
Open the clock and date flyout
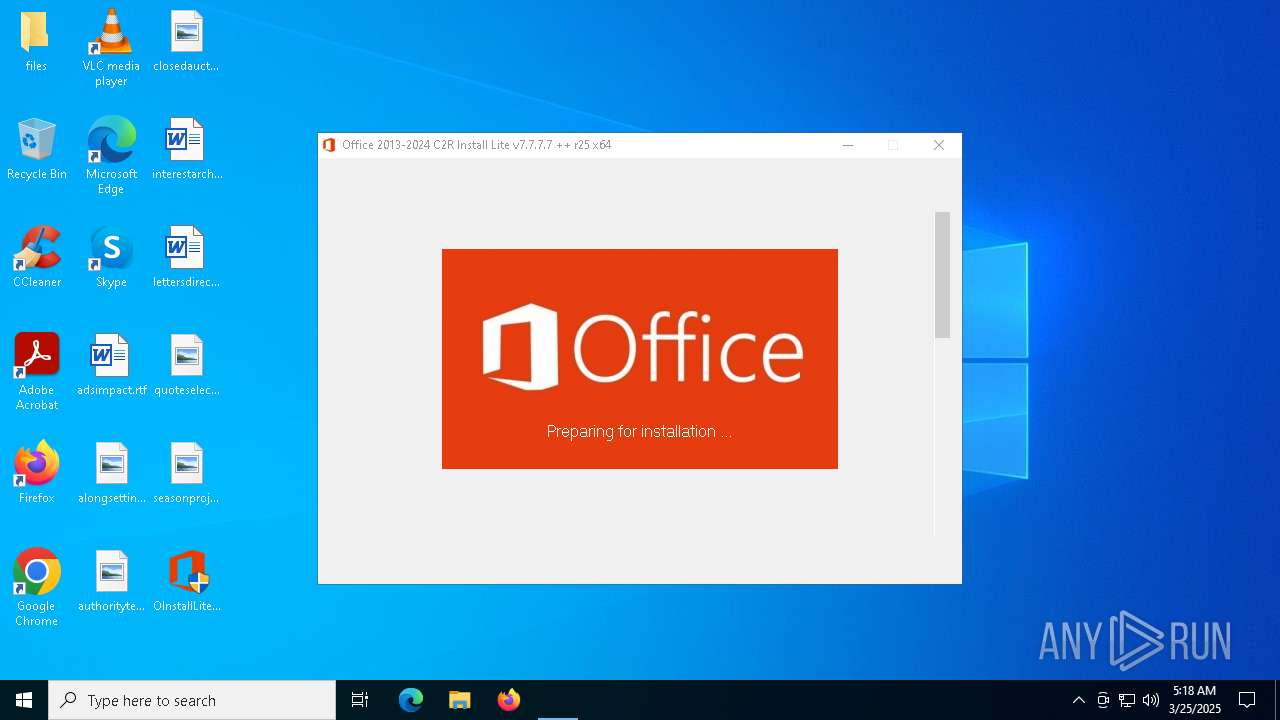1195,700
